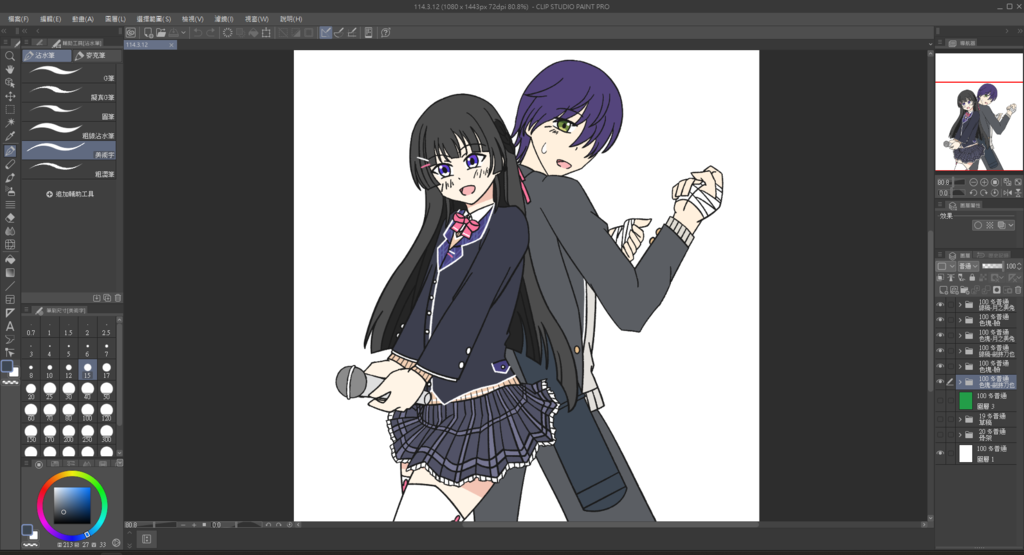Click the Delete Layer trash icon
This screenshot has width=1024, height=555.
tap(1017, 290)
